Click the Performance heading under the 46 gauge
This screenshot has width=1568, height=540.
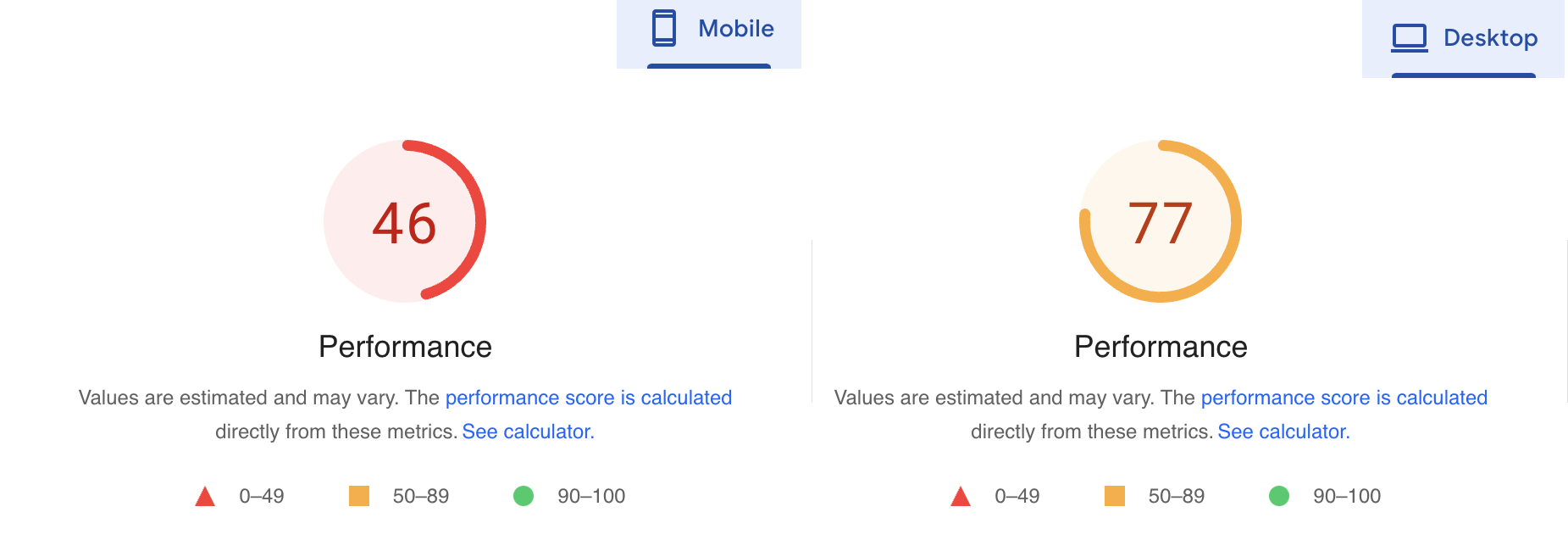[x=405, y=347]
